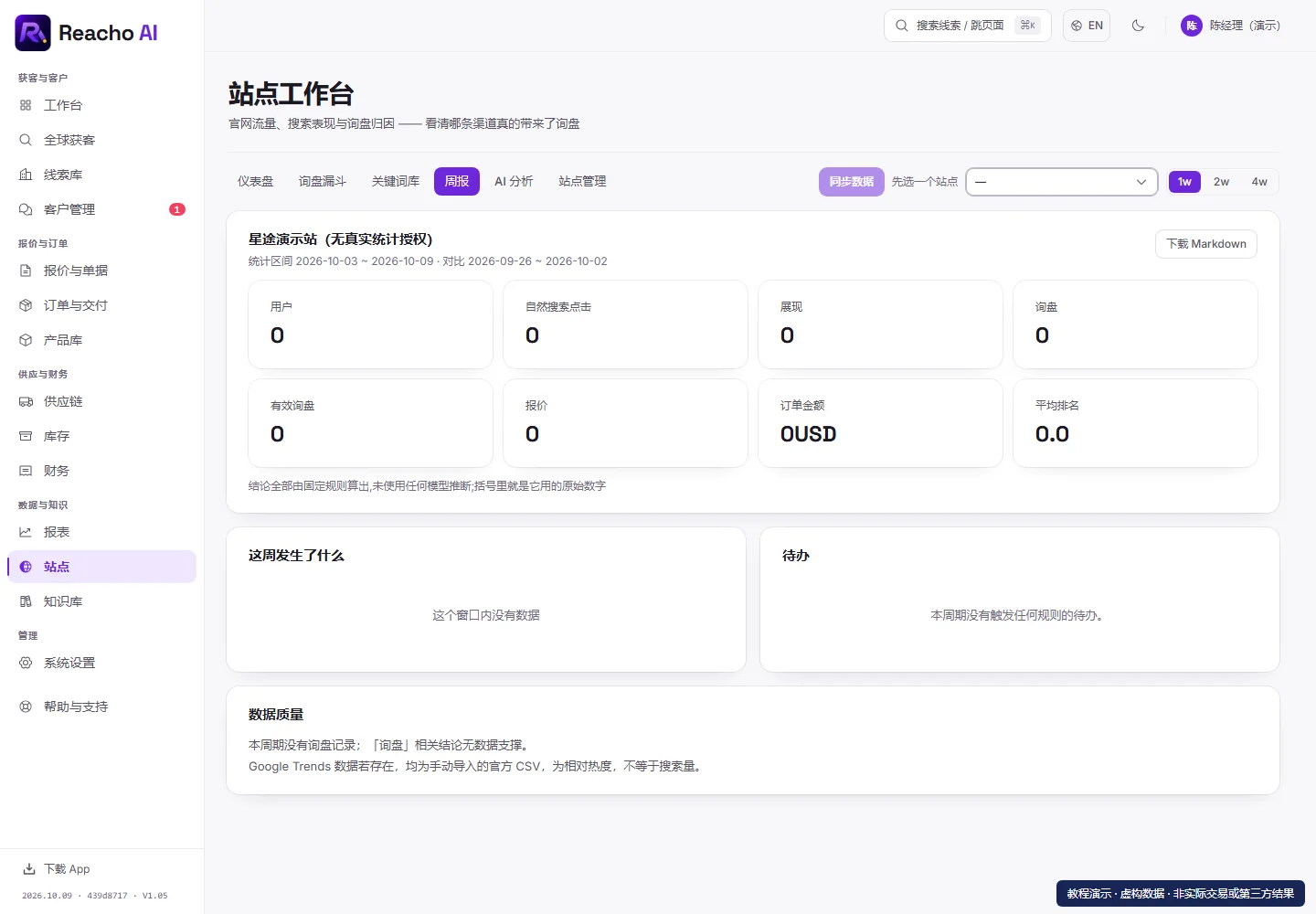
Task: Switch to the 关键词库 tab
Action: pyautogui.click(x=396, y=182)
